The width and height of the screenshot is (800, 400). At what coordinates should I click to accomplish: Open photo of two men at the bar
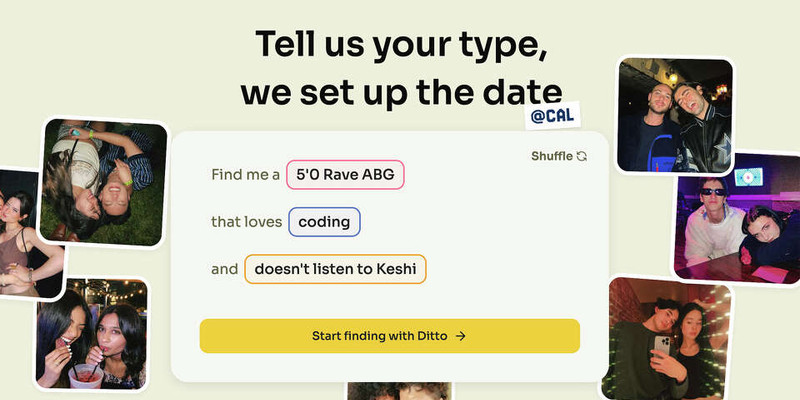(675, 115)
